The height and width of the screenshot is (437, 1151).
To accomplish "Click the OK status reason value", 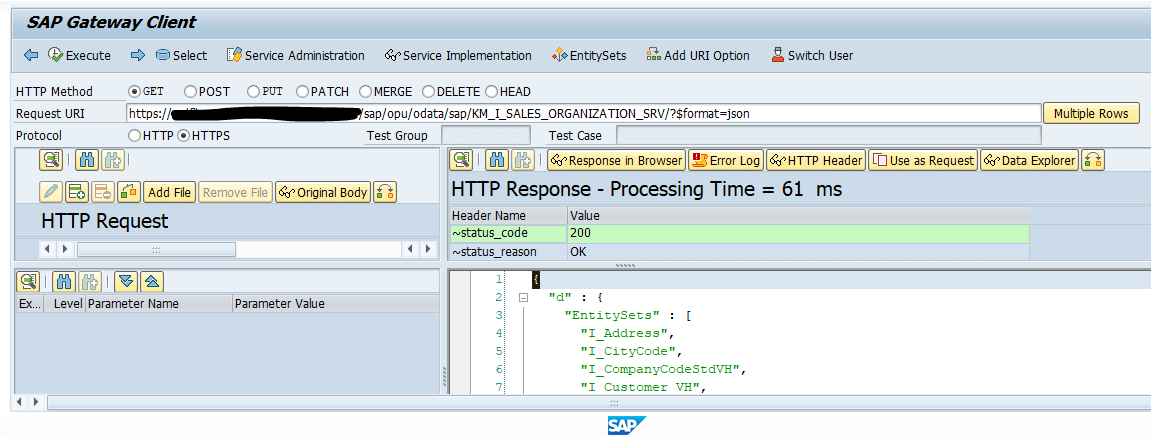I will pos(799,252).
